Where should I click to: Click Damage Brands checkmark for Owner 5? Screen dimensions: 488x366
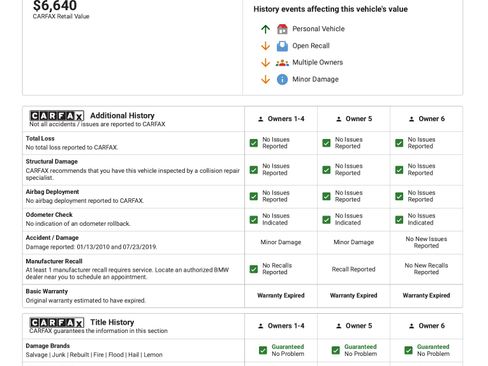(336, 350)
